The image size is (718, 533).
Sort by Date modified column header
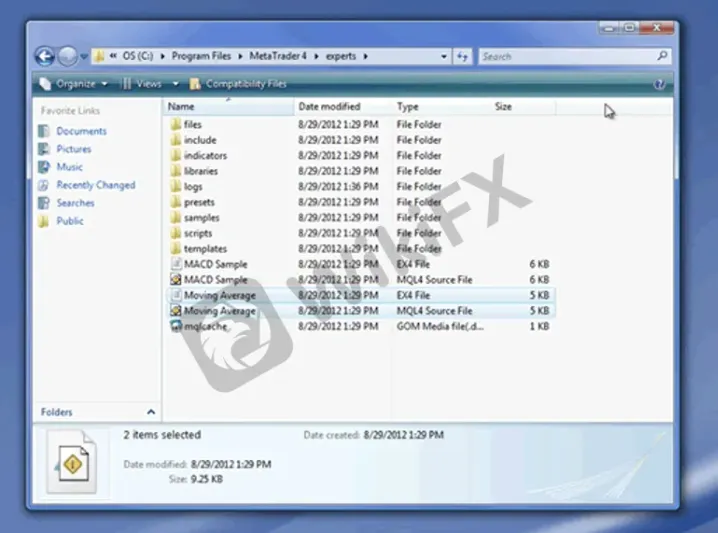343,107
